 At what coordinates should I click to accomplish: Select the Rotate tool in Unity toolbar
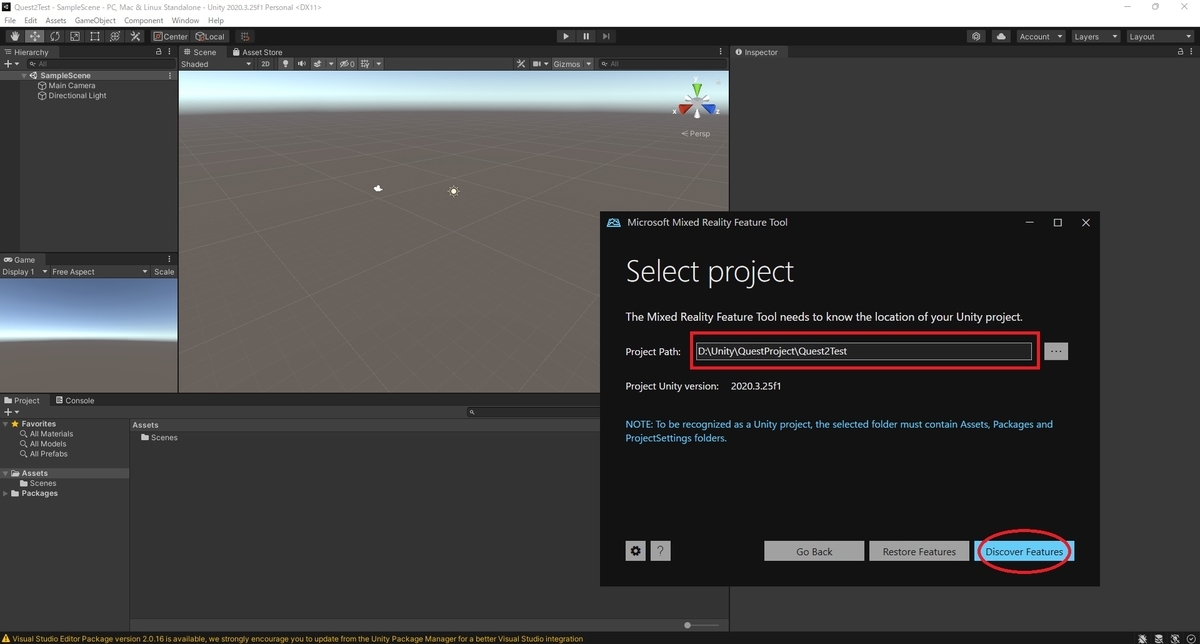(54, 36)
